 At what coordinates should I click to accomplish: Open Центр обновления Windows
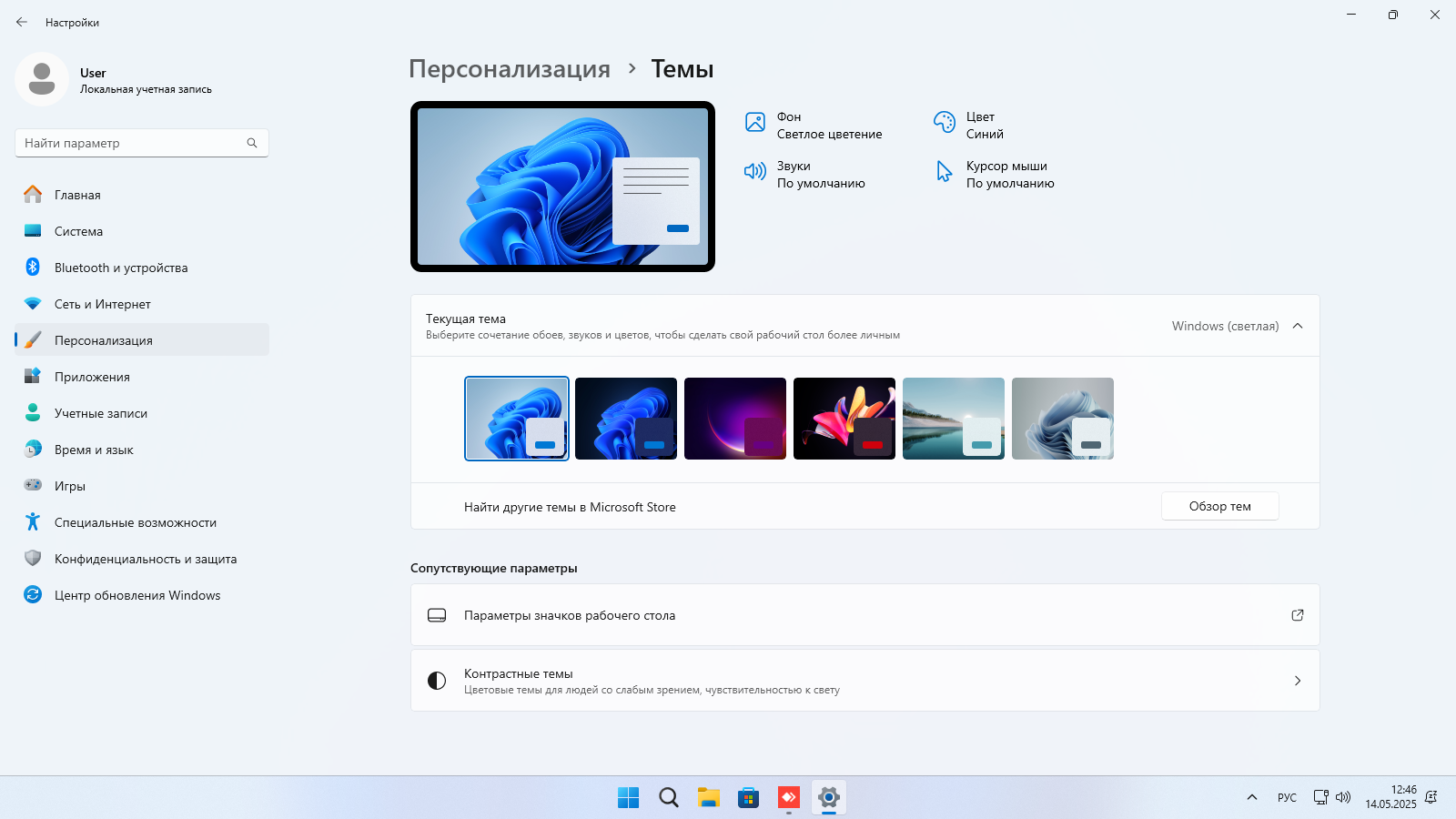pos(142,595)
